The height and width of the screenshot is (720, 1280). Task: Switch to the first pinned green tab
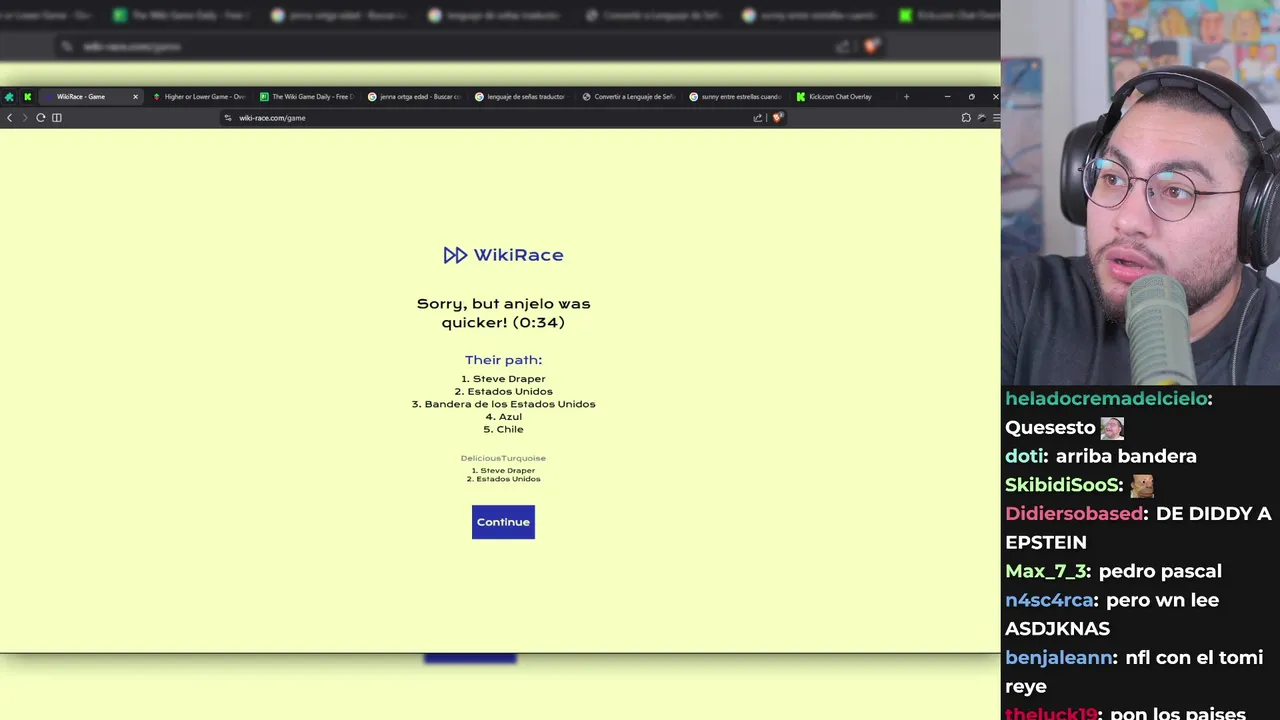click(9, 97)
